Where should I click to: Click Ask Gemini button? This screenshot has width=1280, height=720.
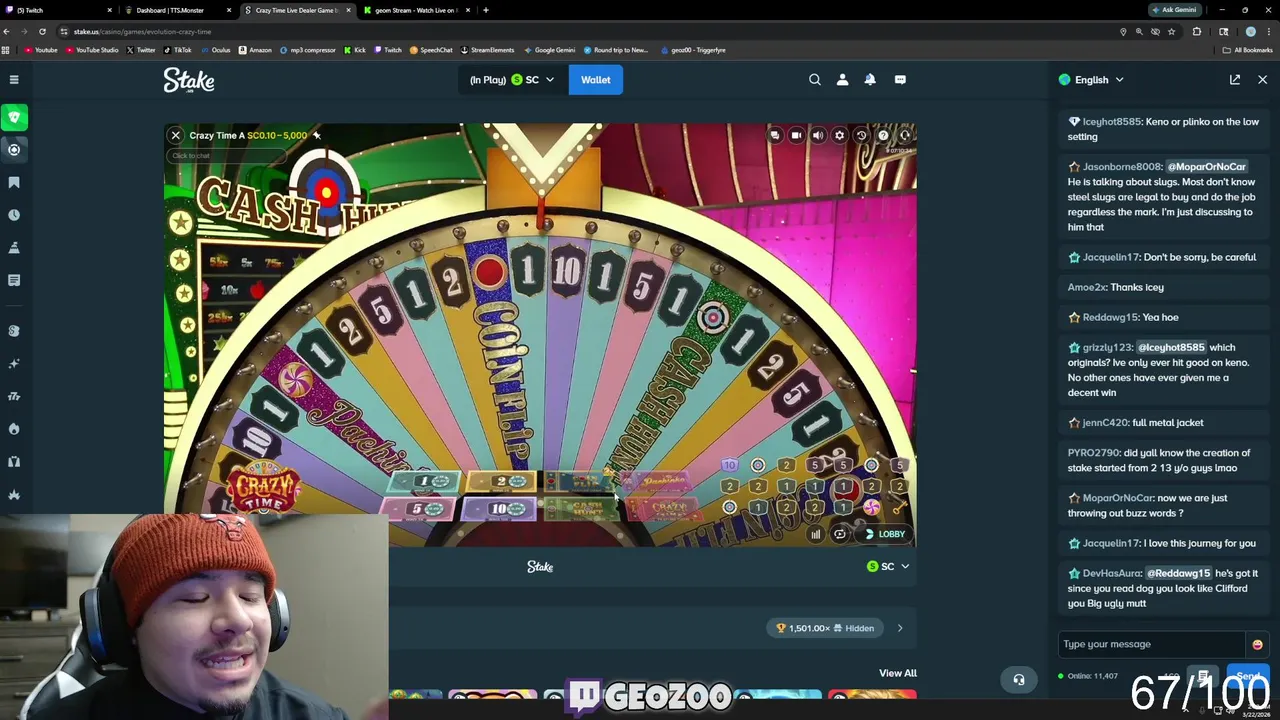(x=1174, y=10)
